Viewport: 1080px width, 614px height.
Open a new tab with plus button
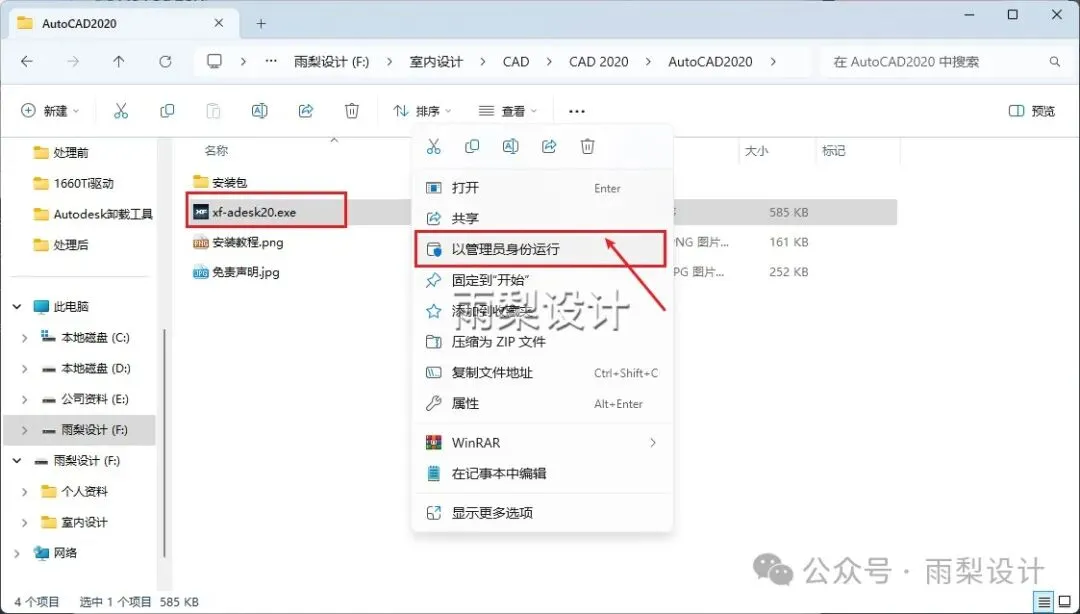coord(261,23)
